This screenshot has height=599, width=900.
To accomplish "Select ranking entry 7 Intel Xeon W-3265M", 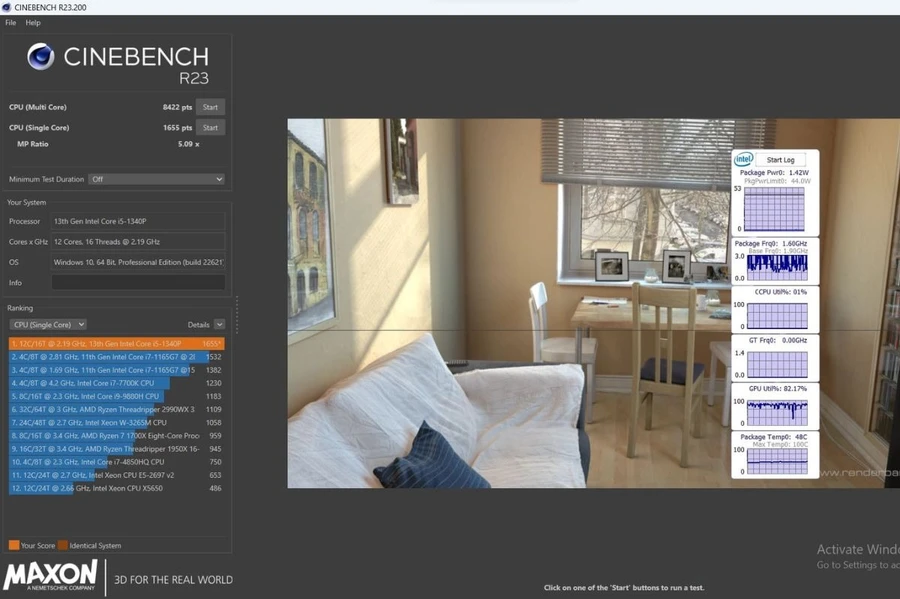I will (x=117, y=423).
